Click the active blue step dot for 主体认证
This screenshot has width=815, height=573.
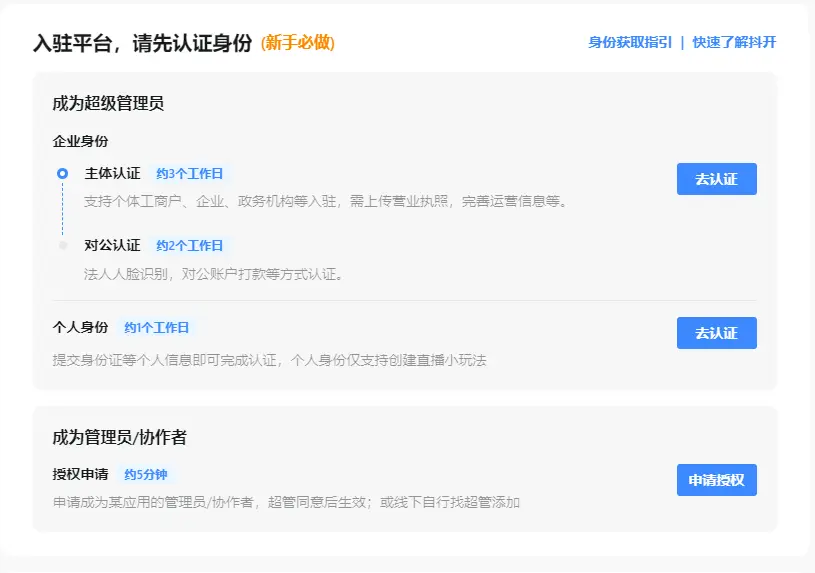63,174
